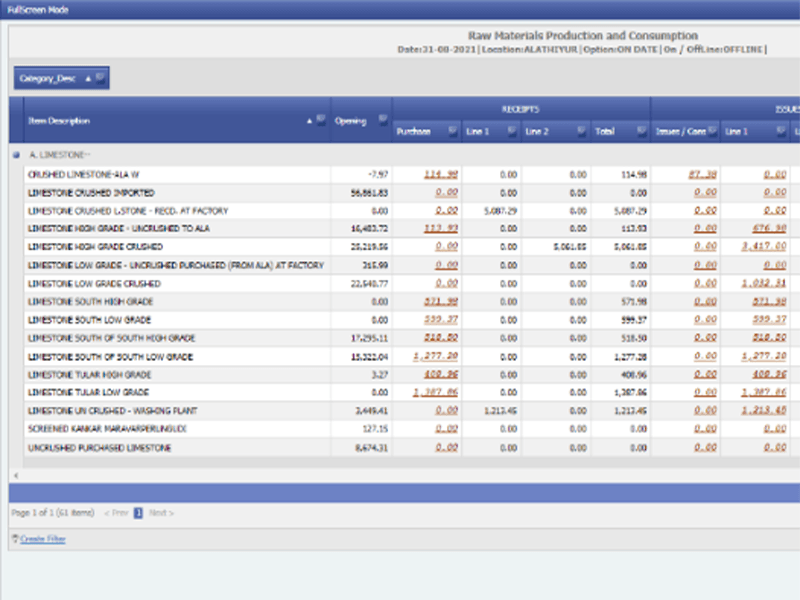The width and height of the screenshot is (800, 600).
Task: Click filter icon in Opening column header
Action: 383,120
